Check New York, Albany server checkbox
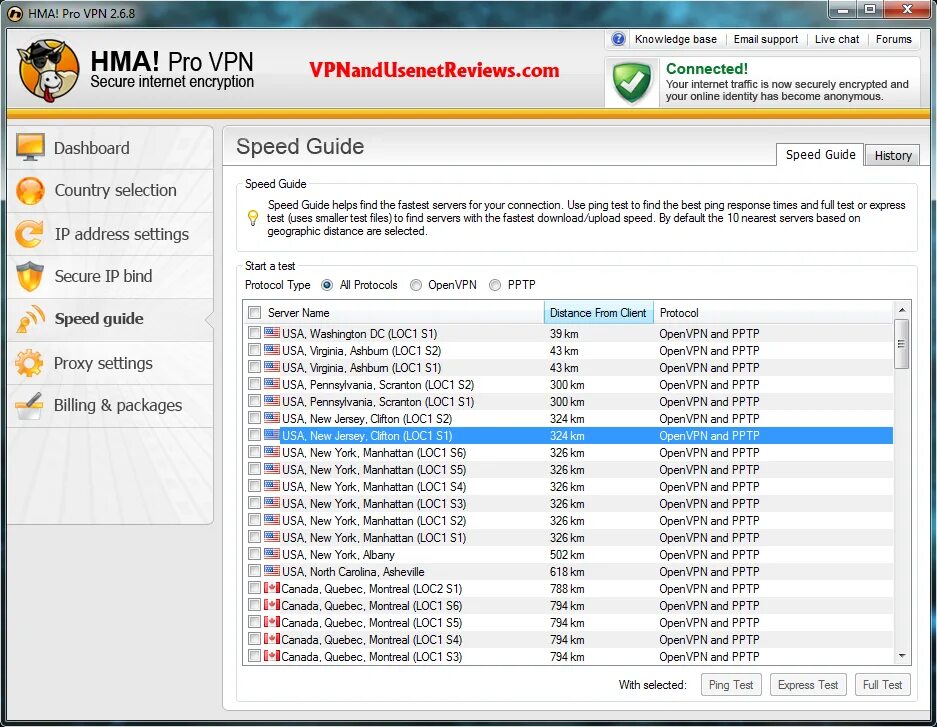Screen dimensions: 937x727 point(255,554)
